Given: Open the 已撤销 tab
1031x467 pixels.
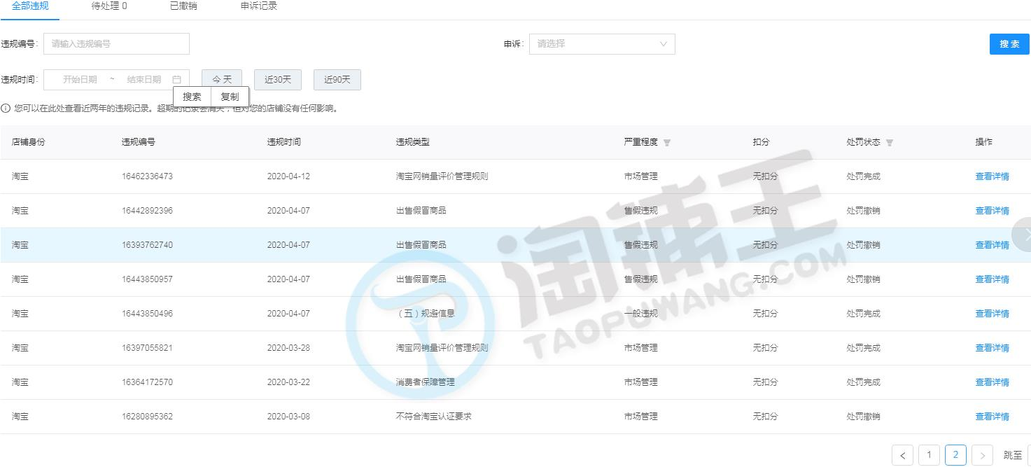Looking at the screenshot, I should click(x=183, y=6).
